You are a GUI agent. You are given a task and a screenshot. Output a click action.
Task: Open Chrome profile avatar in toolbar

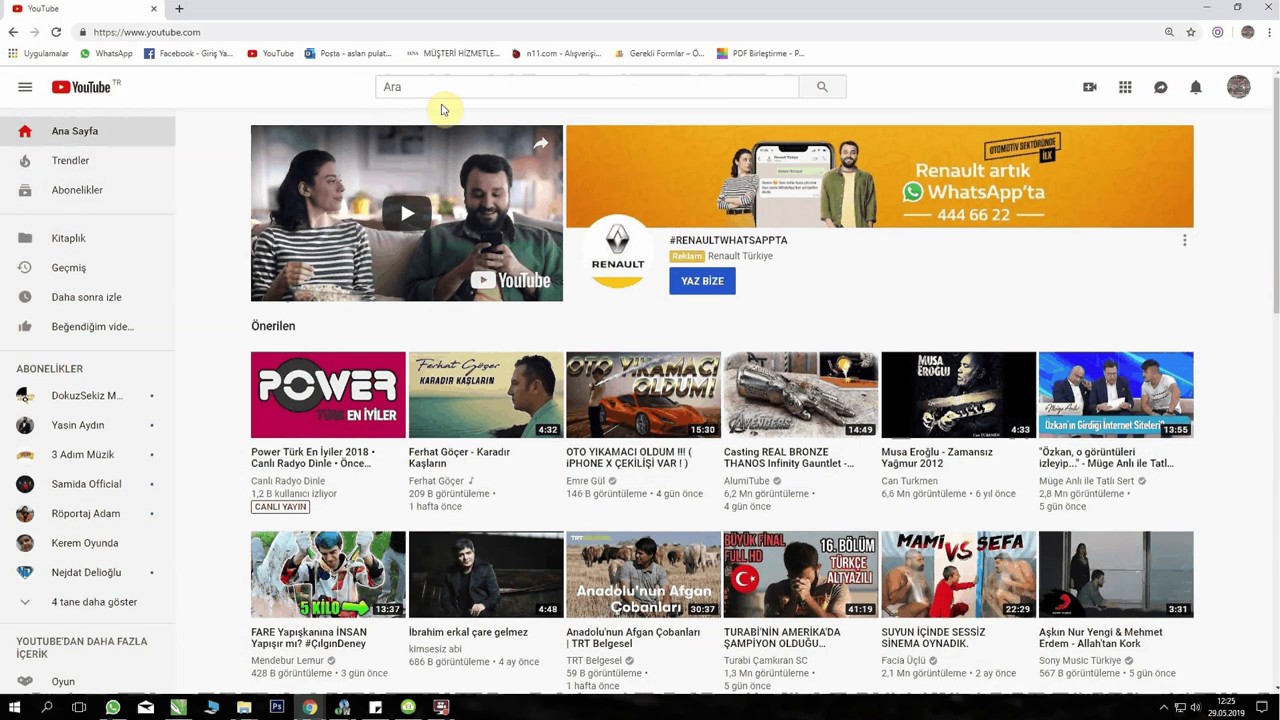click(x=1247, y=32)
